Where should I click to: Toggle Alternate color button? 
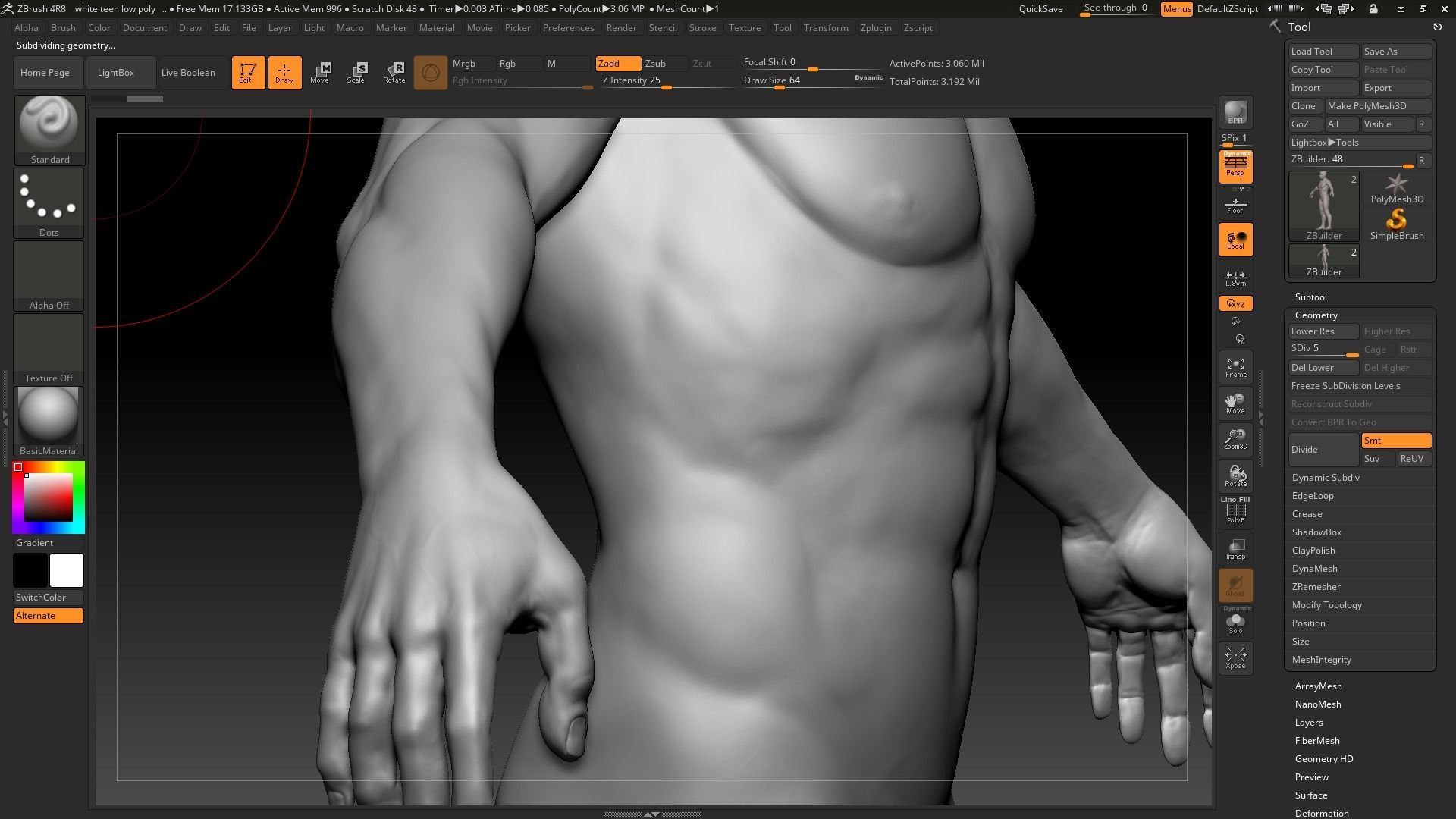tap(49, 616)
